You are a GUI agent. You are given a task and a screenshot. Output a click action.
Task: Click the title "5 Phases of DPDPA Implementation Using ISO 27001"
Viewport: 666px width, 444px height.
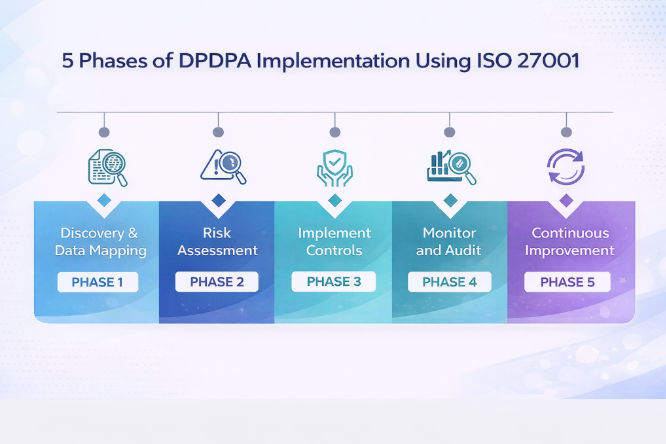click(x=321, y=60)
